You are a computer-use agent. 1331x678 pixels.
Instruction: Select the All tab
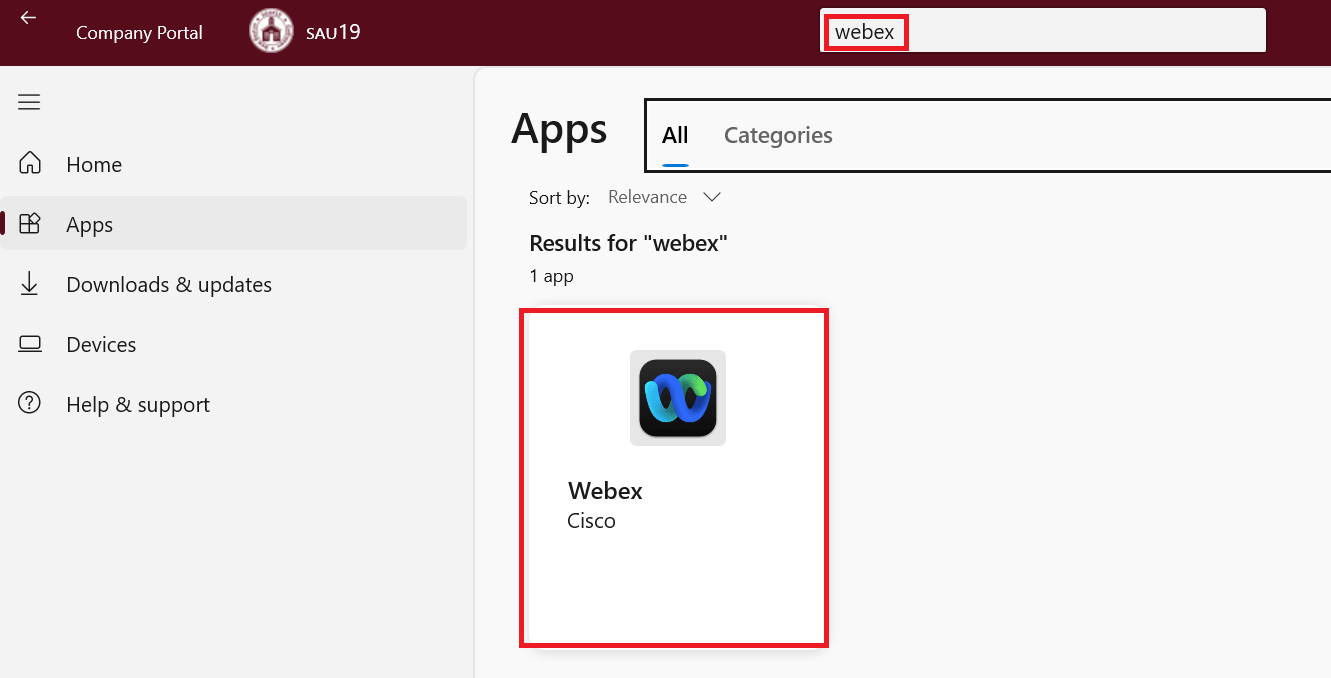(x=675, y=135)
